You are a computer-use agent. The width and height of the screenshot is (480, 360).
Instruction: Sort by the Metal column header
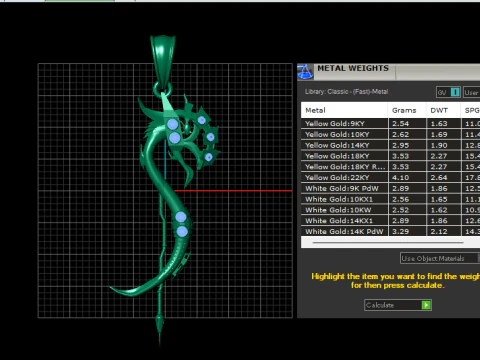click(x=344, y=110)
